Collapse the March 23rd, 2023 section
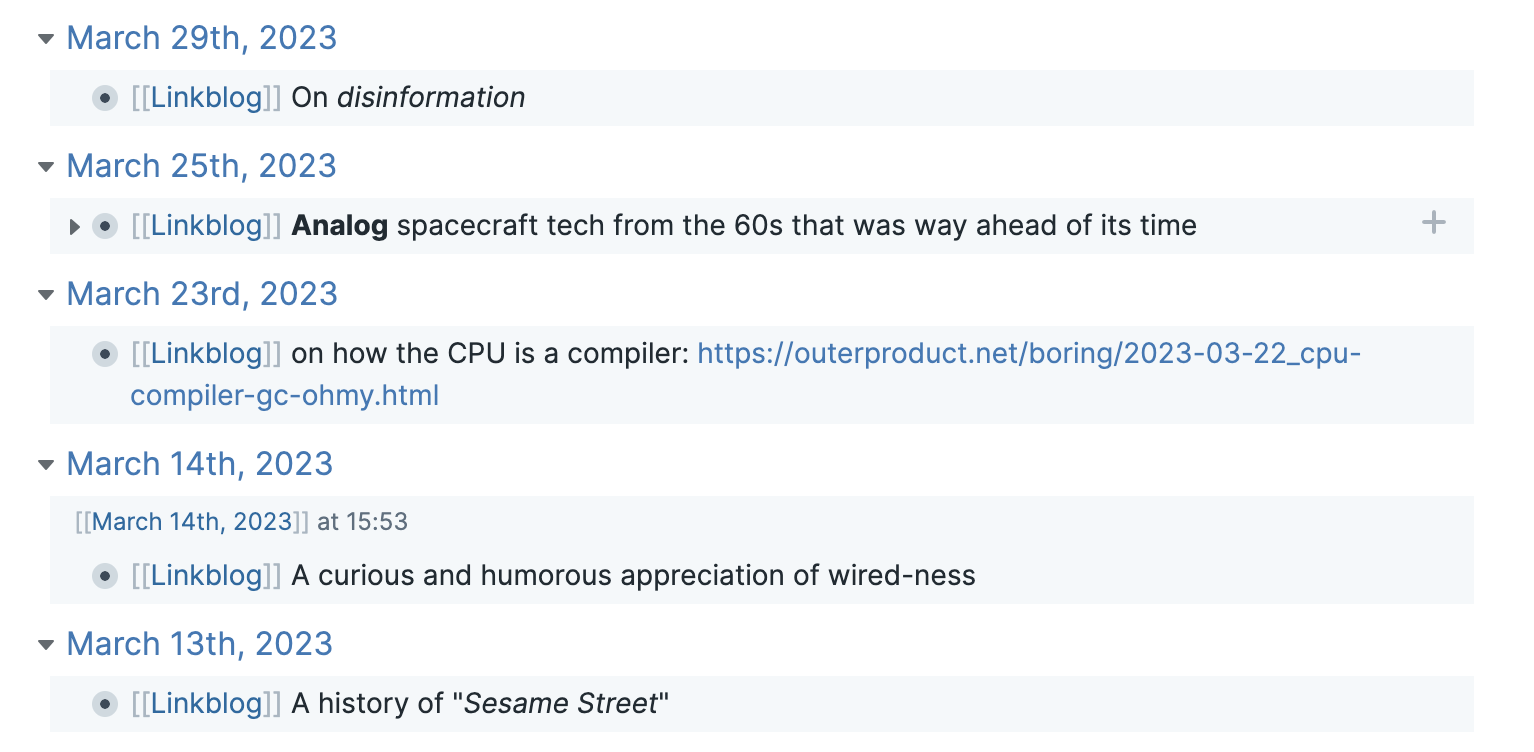 click(x=45, y=295)
